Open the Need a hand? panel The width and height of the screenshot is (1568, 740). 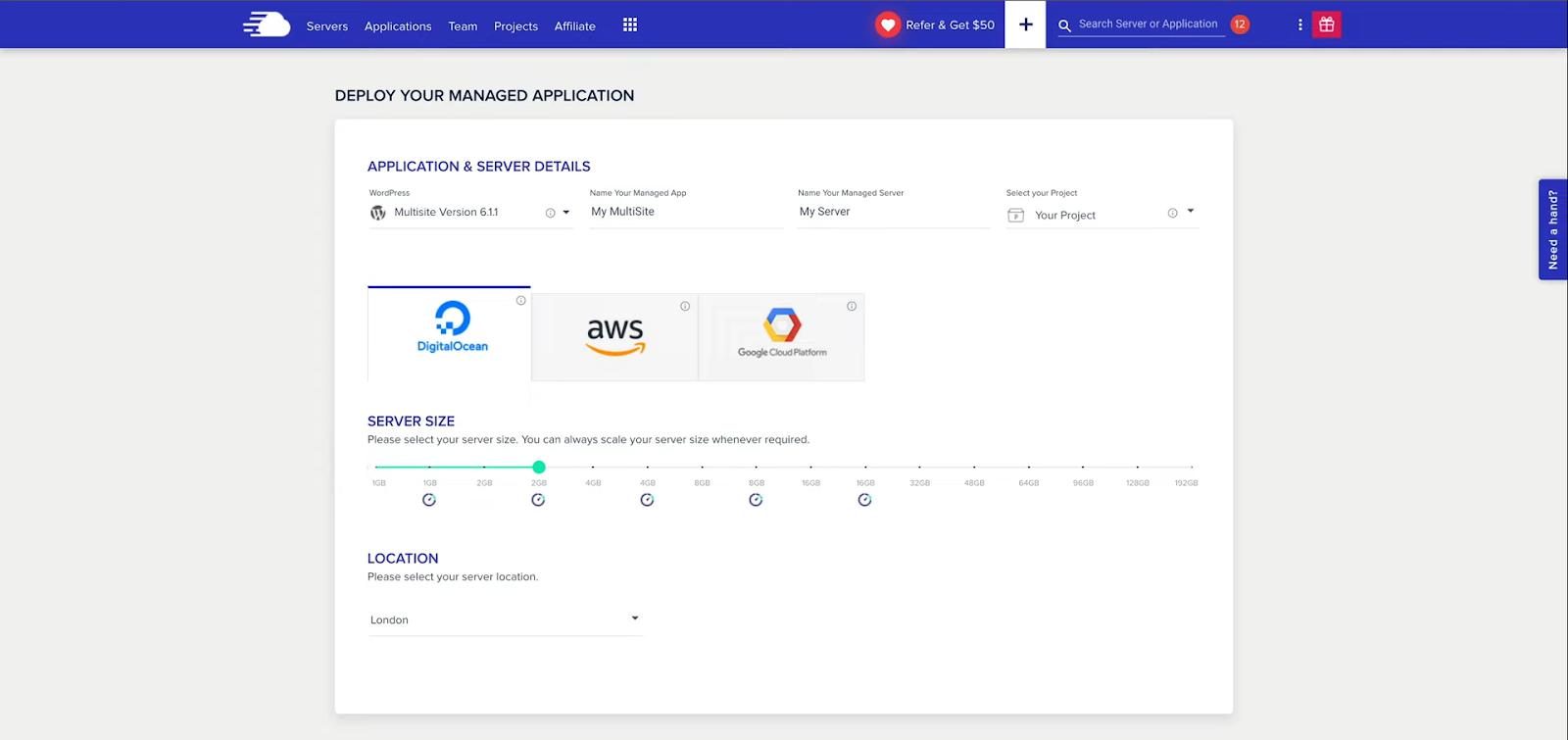[1552, 229]
